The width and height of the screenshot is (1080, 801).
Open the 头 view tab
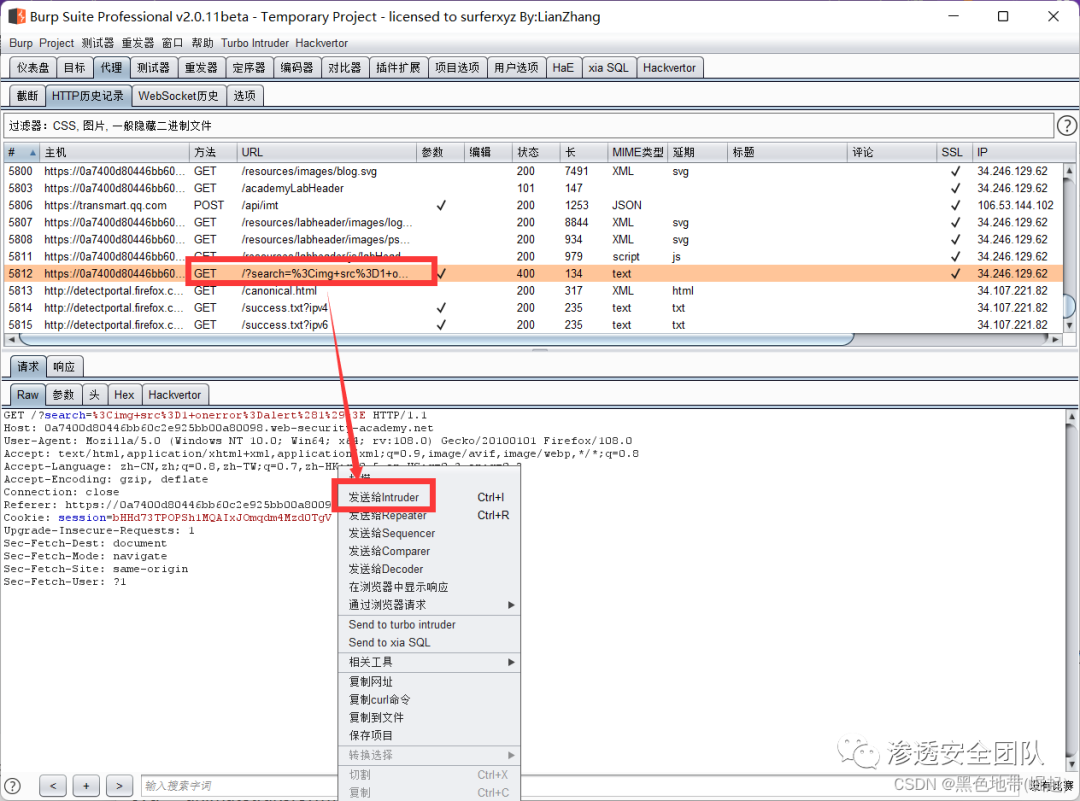pyautogui.click(x=94, y=395)
